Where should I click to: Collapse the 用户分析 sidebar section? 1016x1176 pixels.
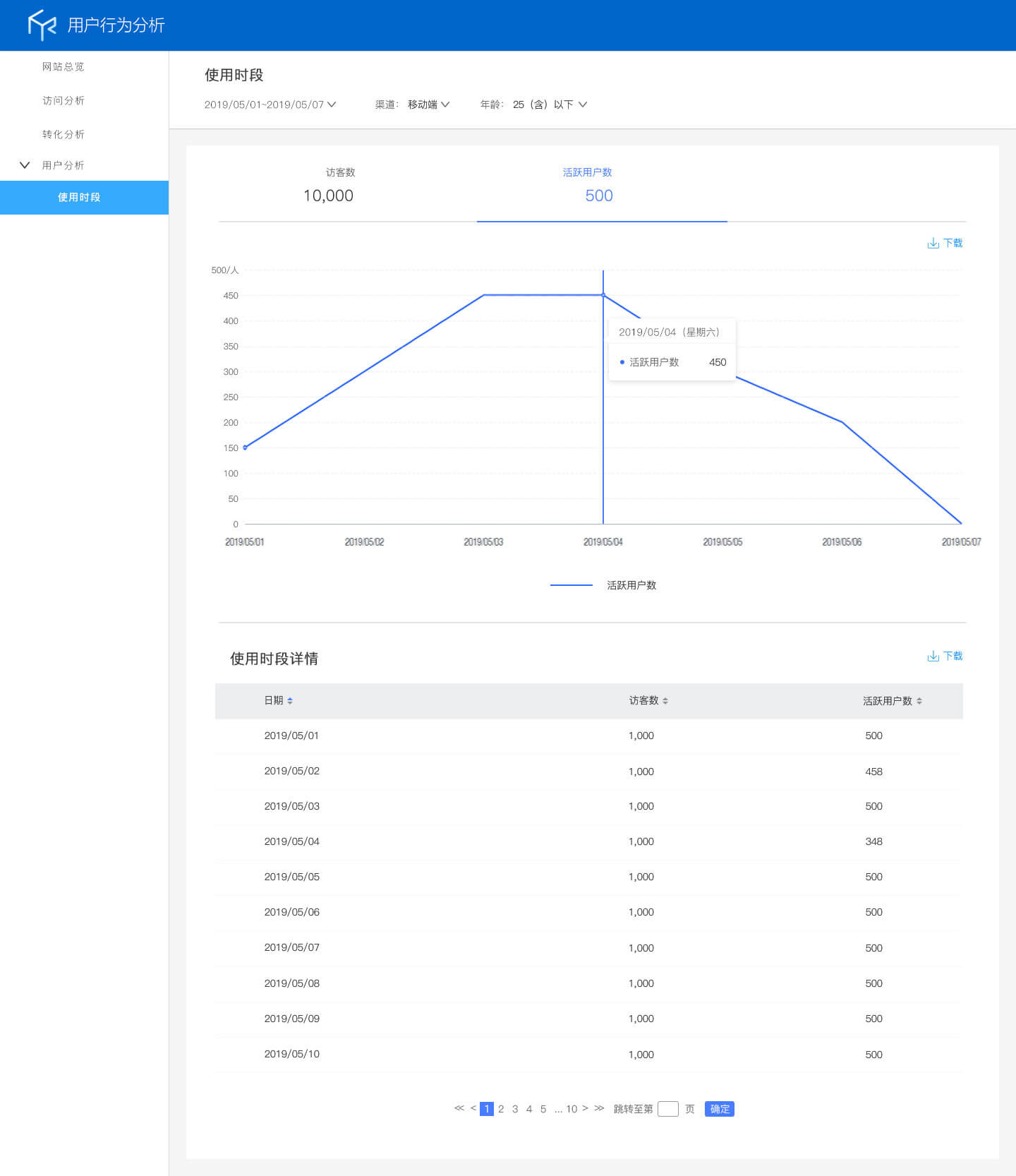pos(25,165)
